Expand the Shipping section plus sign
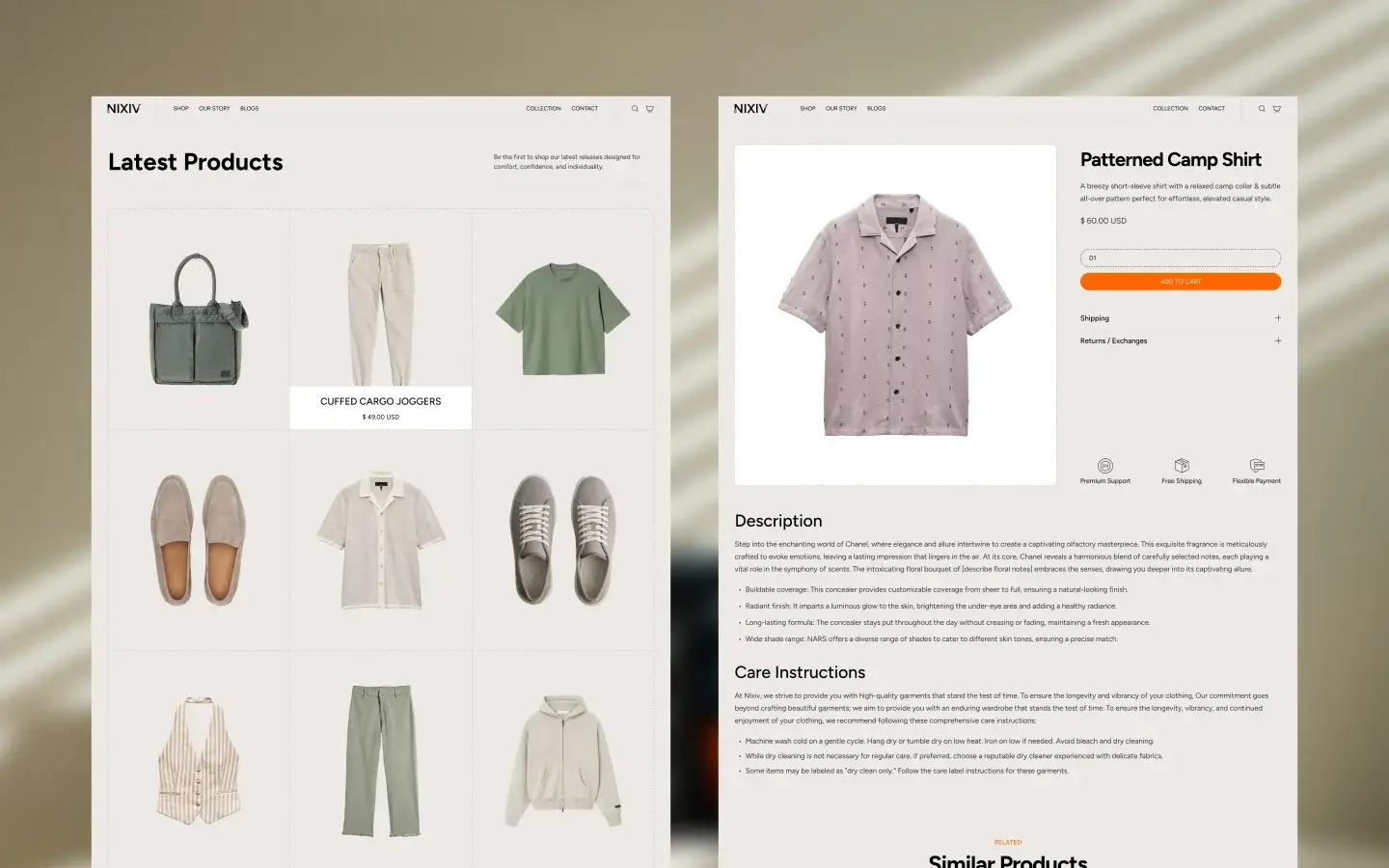Viewport: 1389px width, 868px height. 1278,318
